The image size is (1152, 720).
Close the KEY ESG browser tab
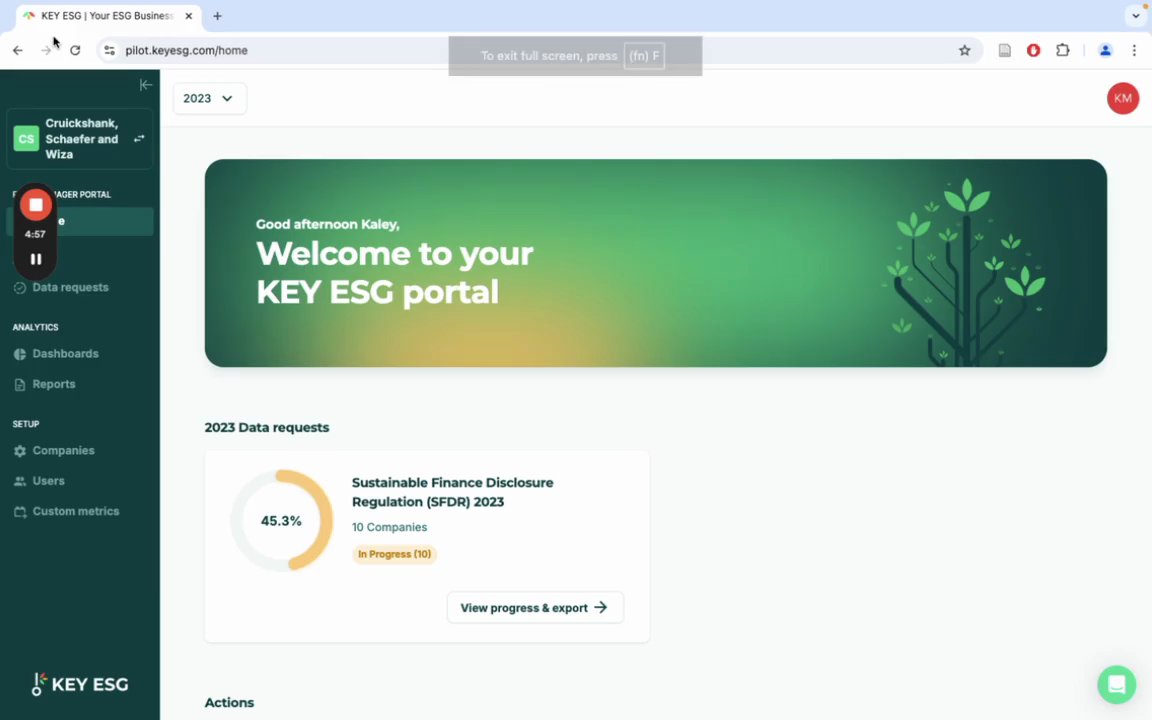pyautogui.click(x=189, y=16)
